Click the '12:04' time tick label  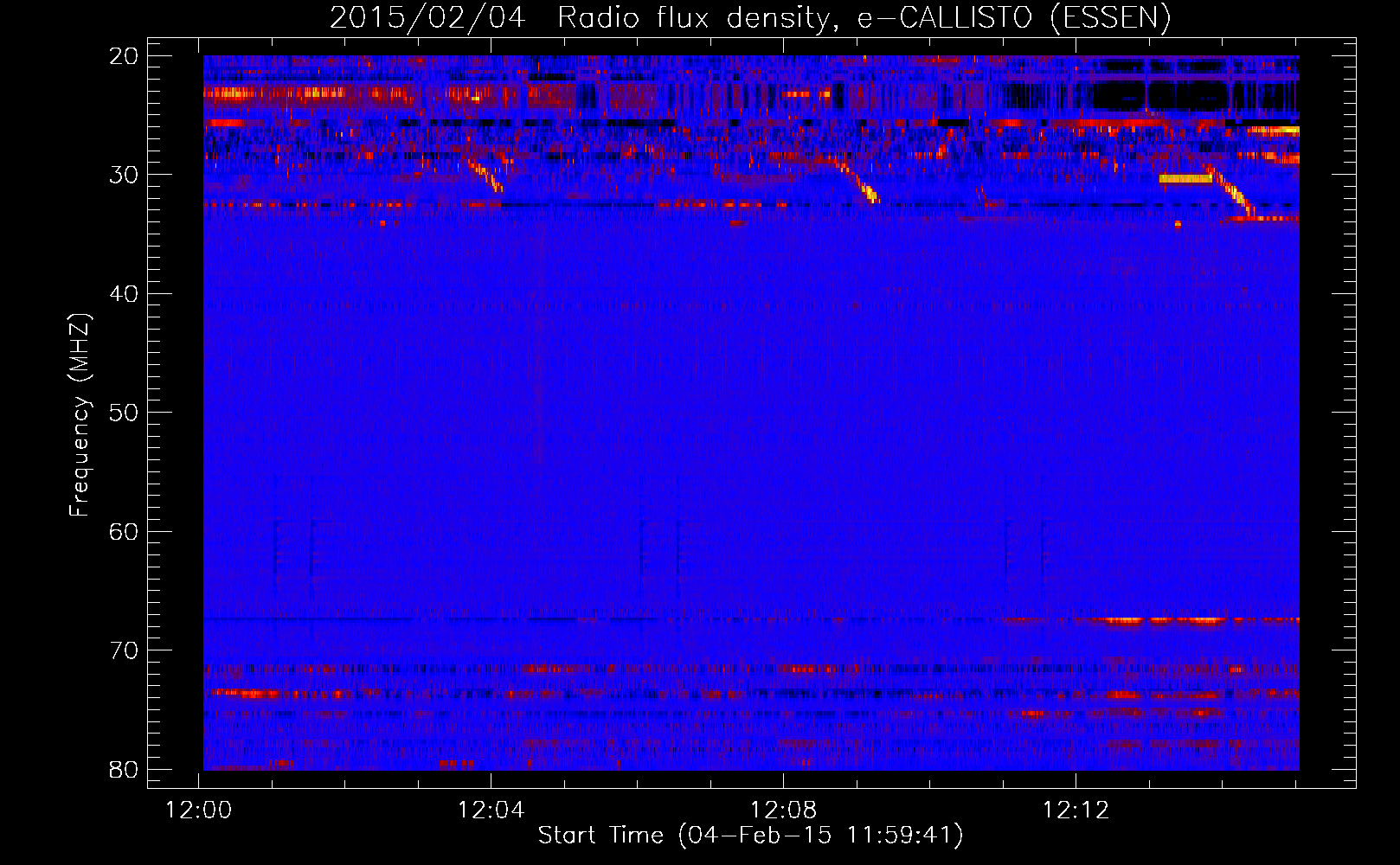tap(491, 811)
